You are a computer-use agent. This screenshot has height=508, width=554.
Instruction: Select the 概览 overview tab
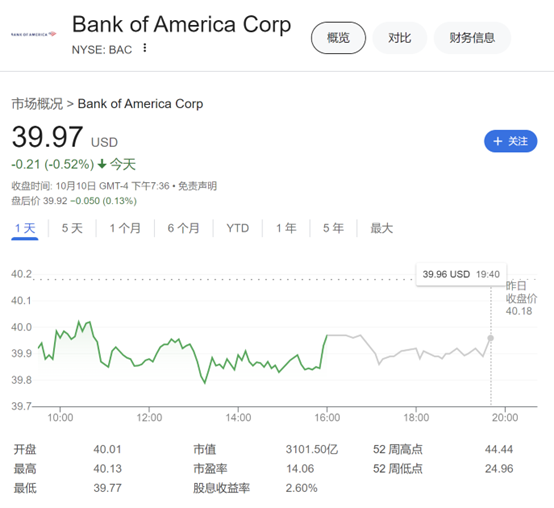[338, 38]
